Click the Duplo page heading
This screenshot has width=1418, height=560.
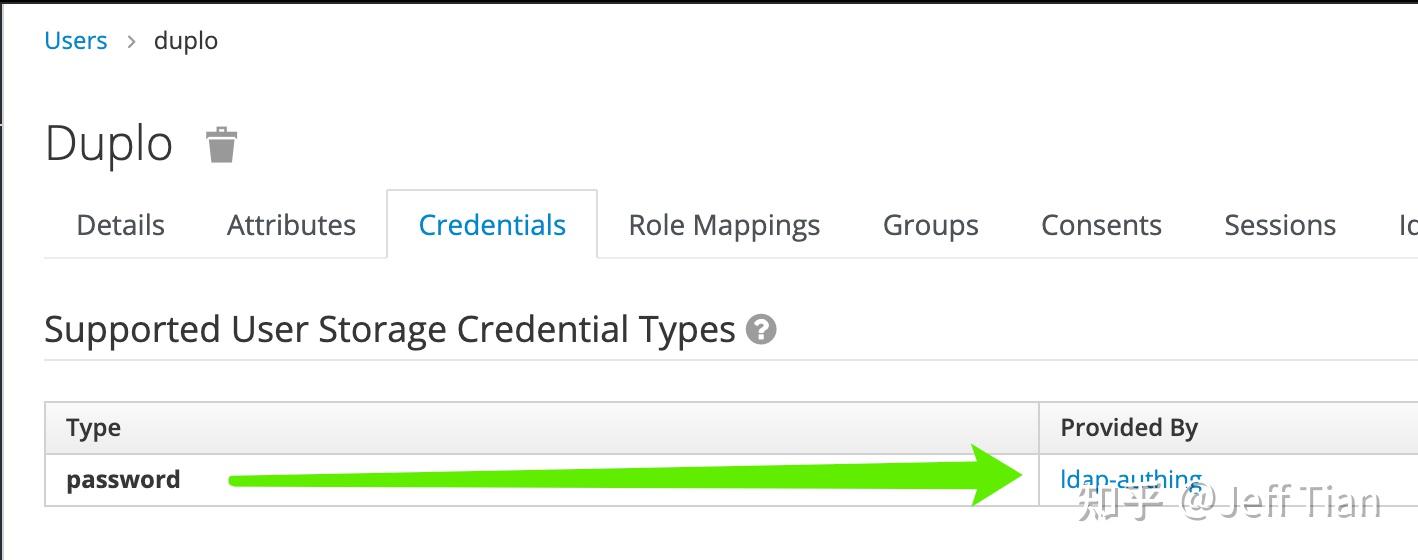(109, 144)
